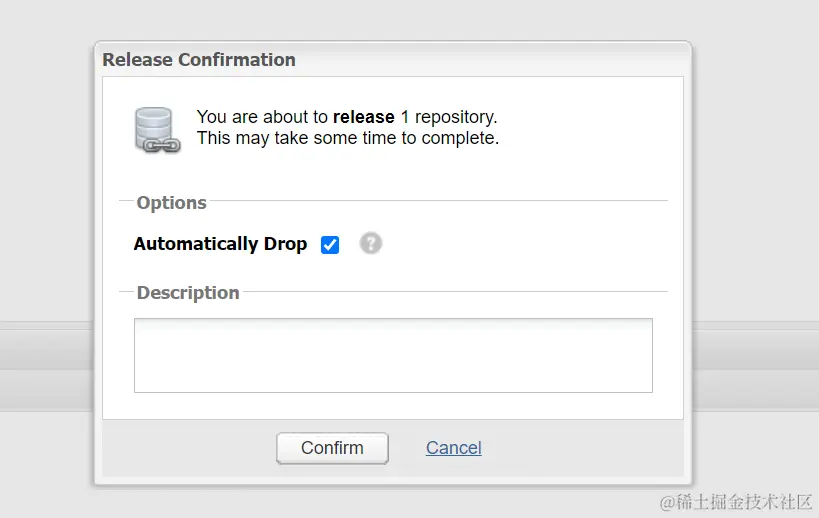
Task: Click the bold number 1 in message
Action: tap(405, 117)
